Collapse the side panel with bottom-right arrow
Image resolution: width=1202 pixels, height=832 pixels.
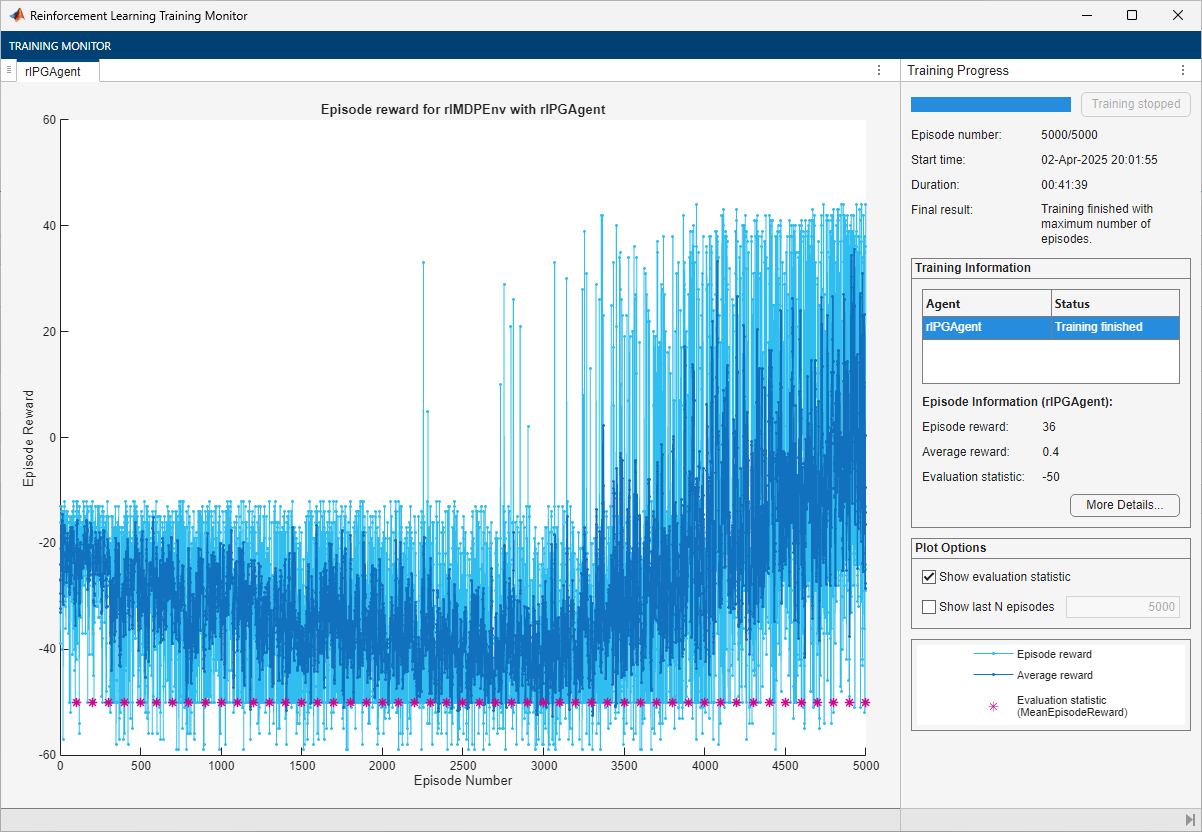1190,819
